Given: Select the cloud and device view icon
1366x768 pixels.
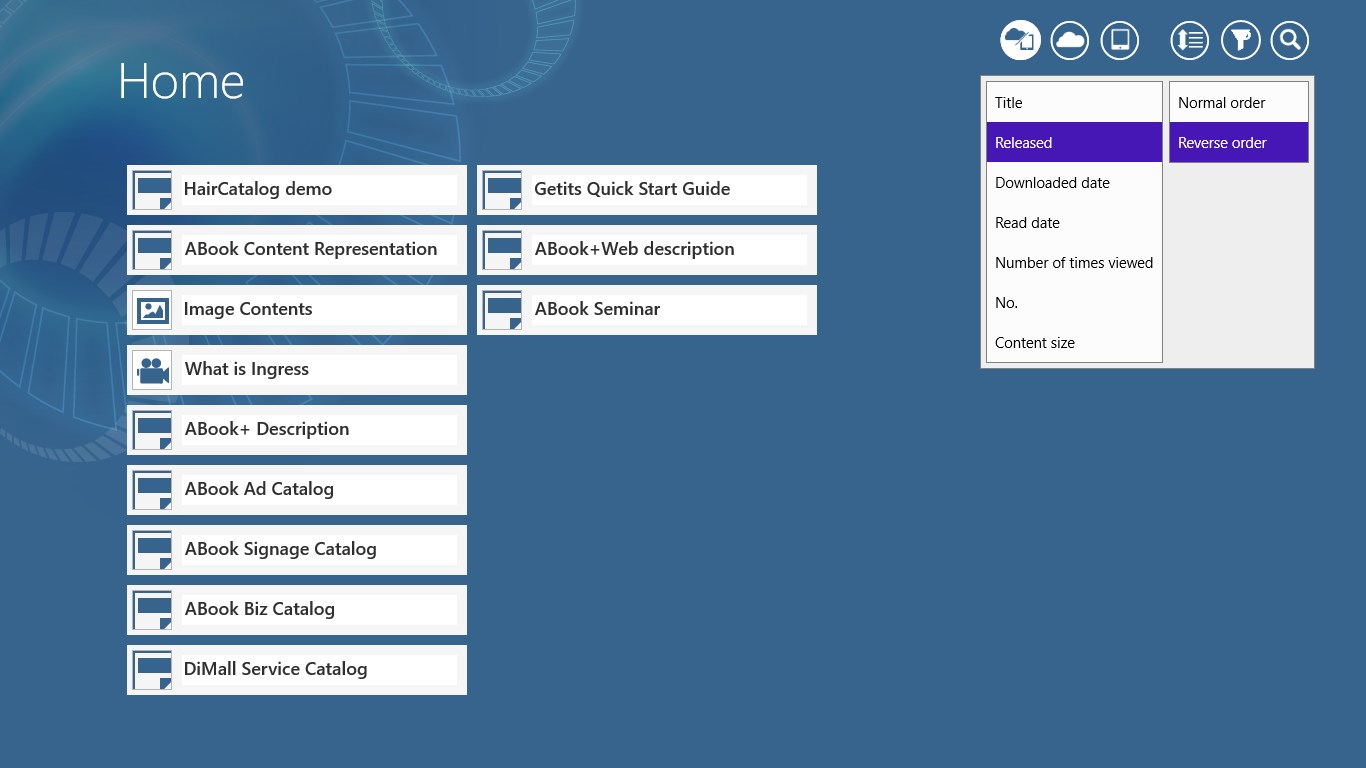Looking at the screenshot, I should (x=1020, y=40).
